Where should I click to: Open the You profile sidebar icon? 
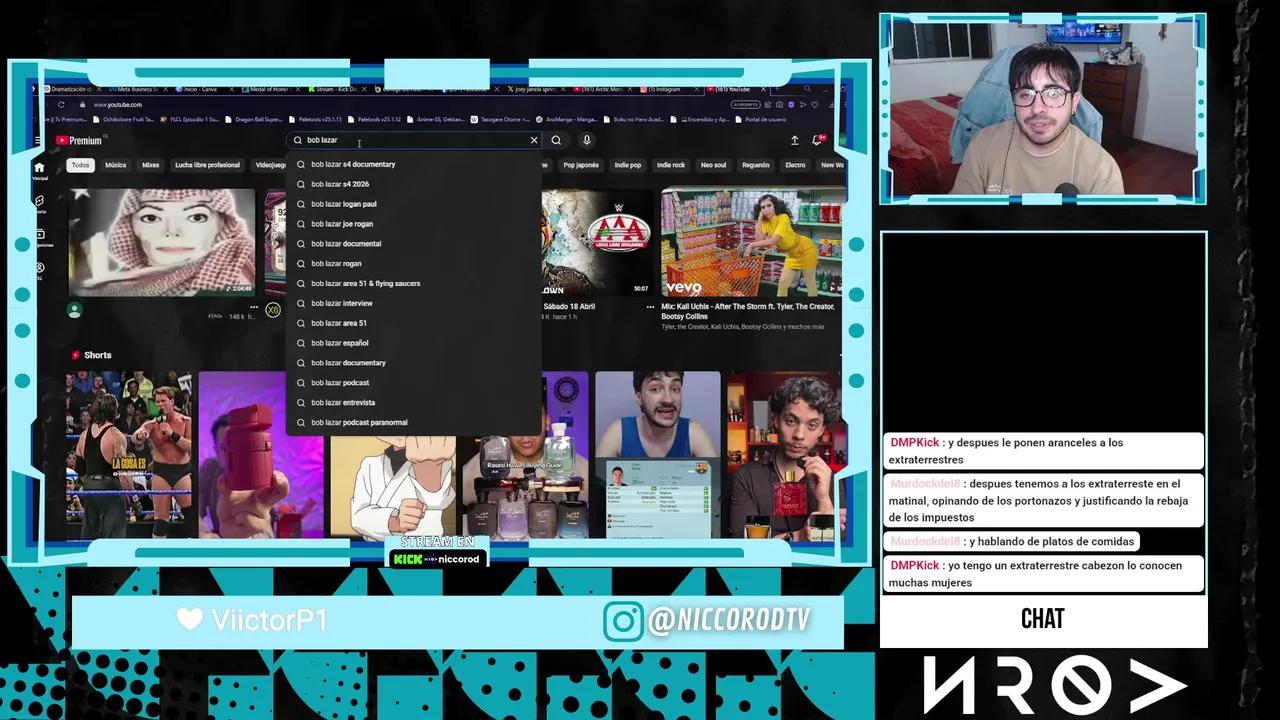click(39, 270)
